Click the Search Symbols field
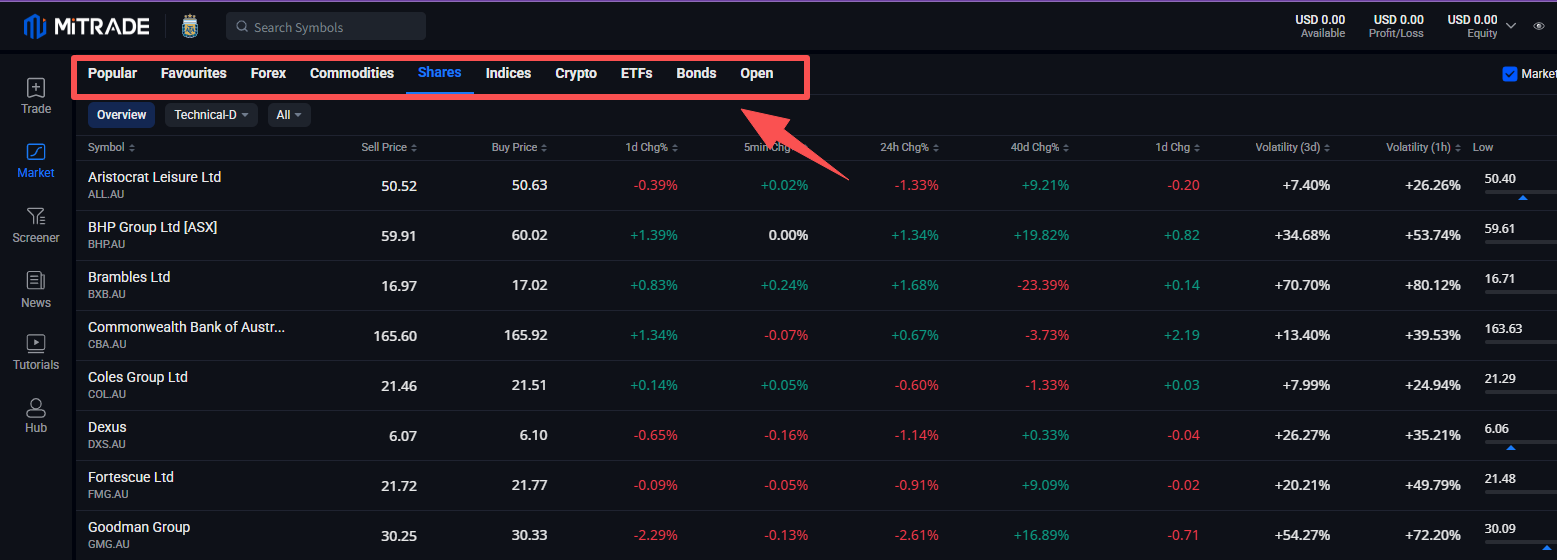1557x560 pixels. (326, 26)
